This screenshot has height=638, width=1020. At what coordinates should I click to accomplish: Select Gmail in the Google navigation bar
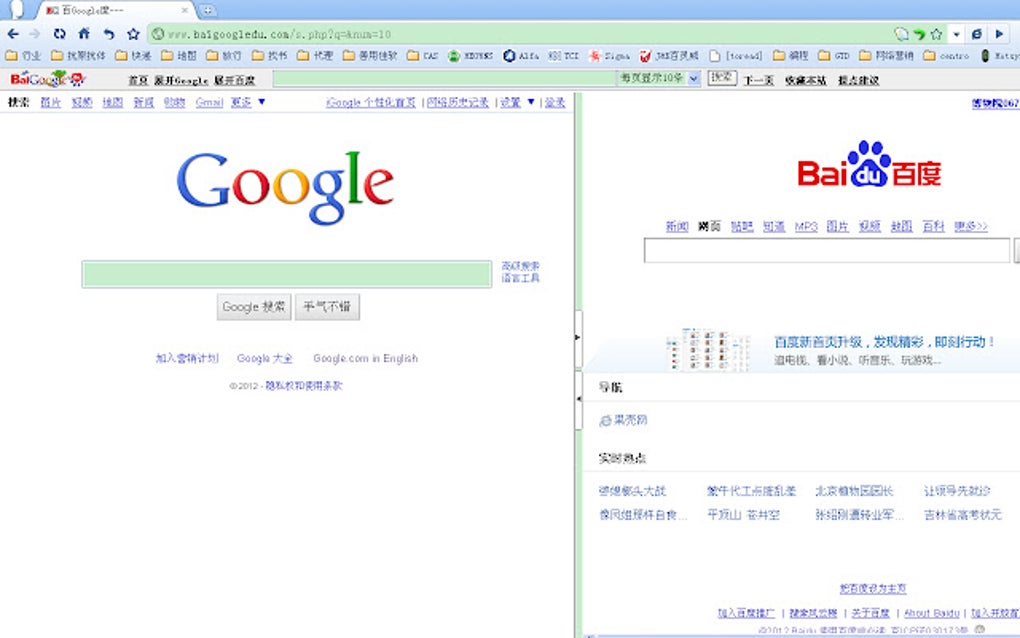point(208,101)
